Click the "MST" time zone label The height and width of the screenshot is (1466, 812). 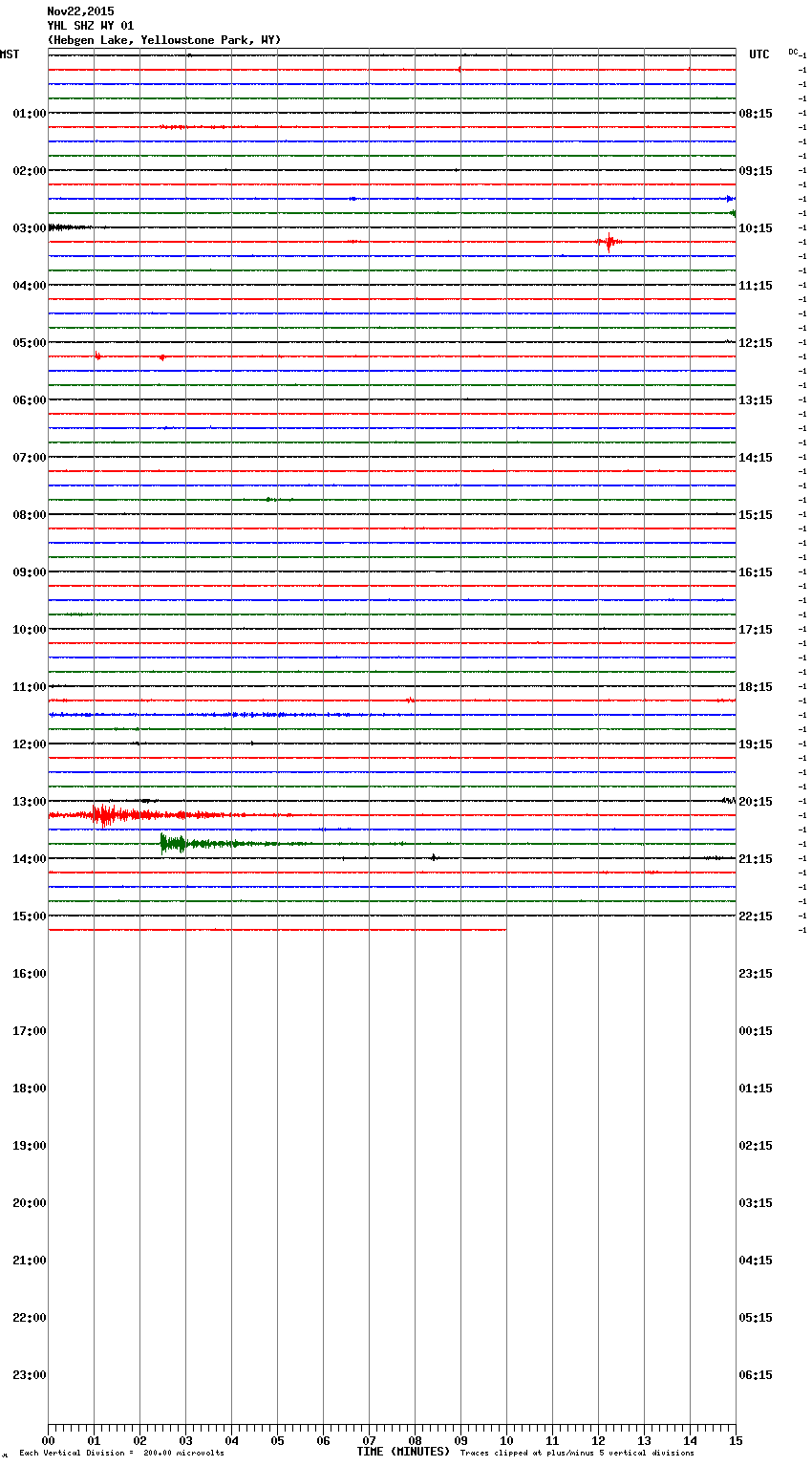(x=10, y=54)
